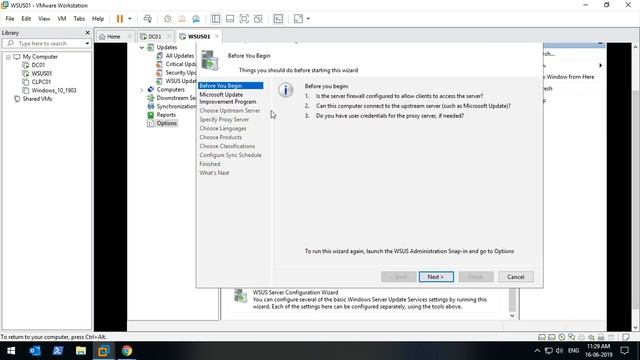Click the Synchronizations icon in WSUS tree
The width and height of the screenshot is (640, 360).
click(x=151, y=106)
